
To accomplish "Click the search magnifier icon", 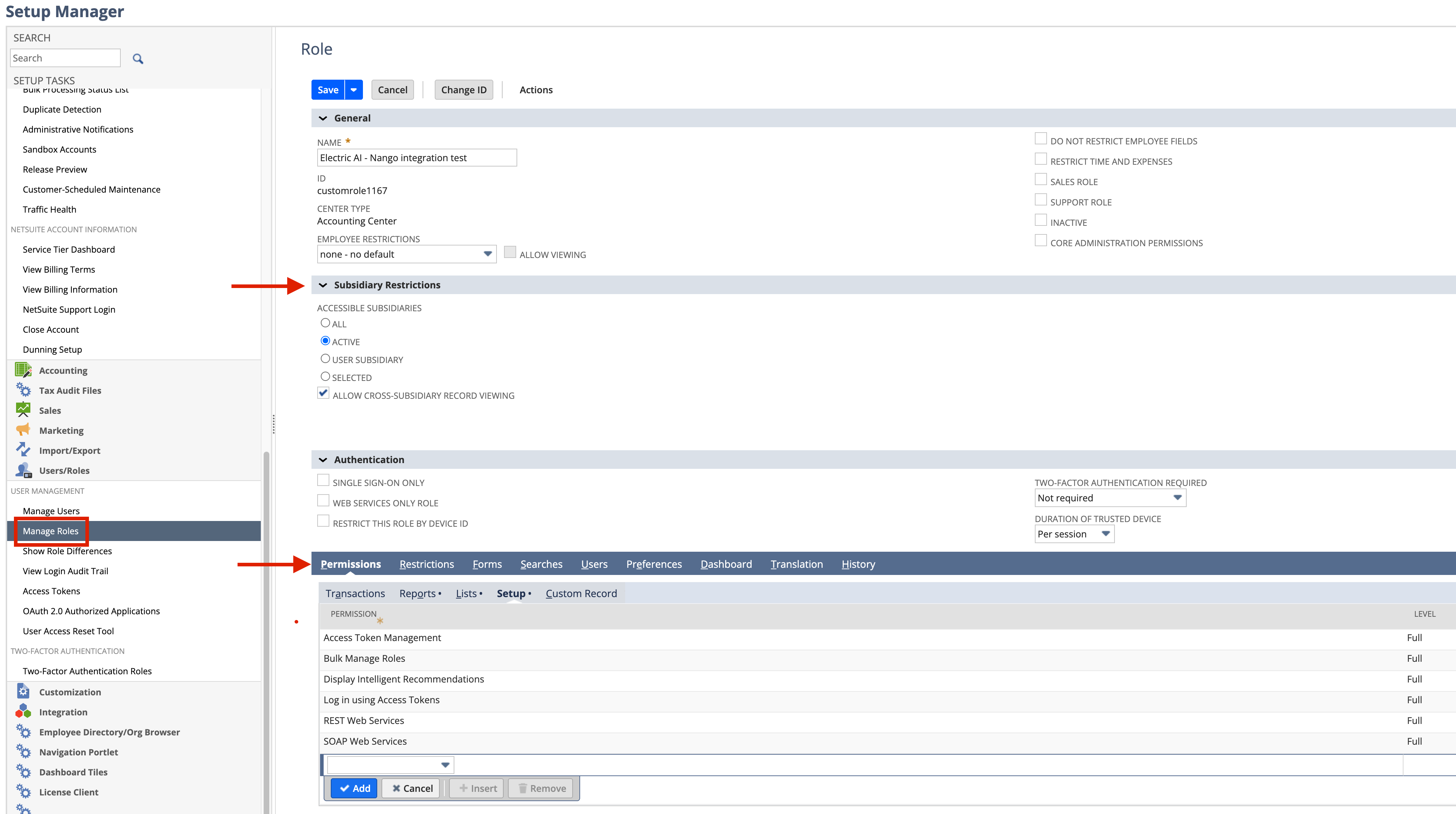I will (137, 58).
